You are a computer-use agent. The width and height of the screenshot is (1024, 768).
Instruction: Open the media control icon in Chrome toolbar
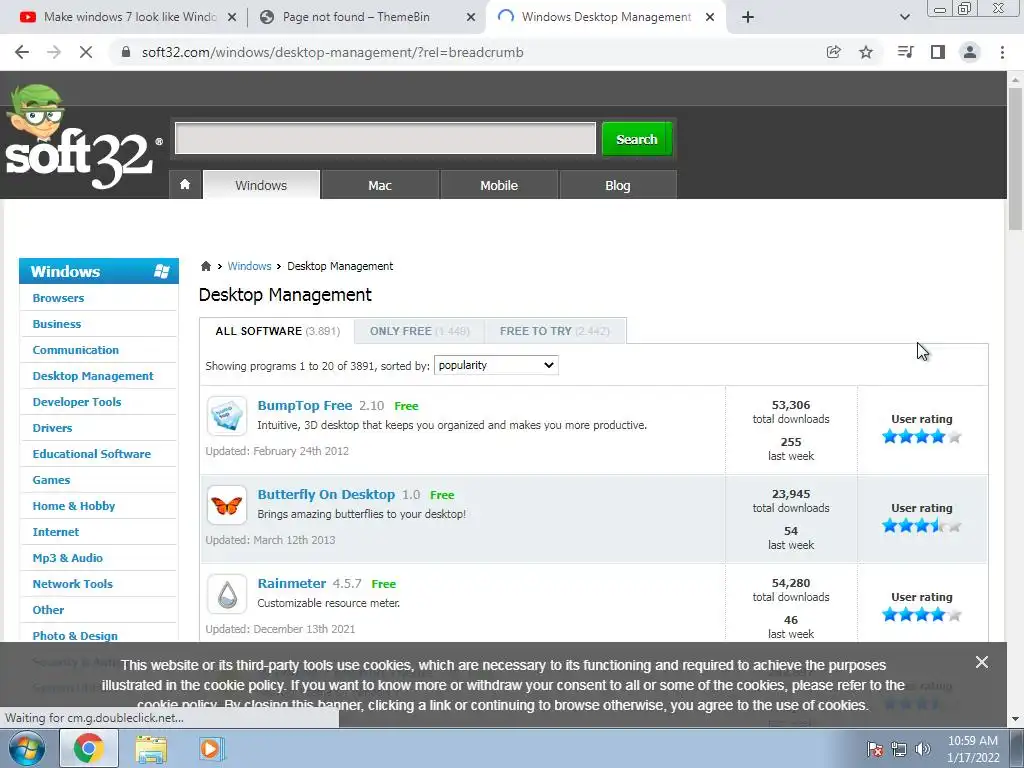coord(905,52)
